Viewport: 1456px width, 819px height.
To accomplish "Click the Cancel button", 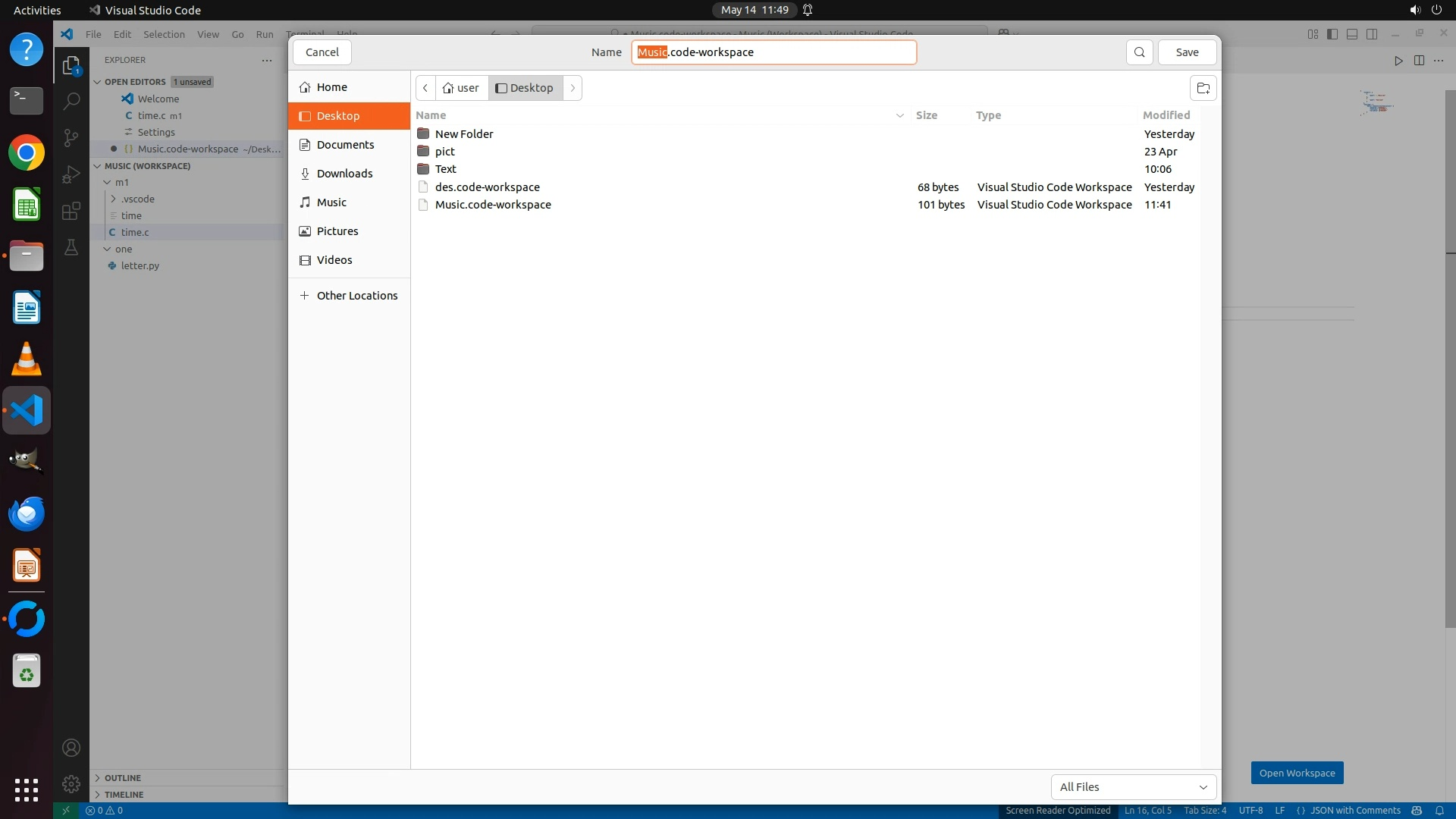I will (x=322, y=52).
